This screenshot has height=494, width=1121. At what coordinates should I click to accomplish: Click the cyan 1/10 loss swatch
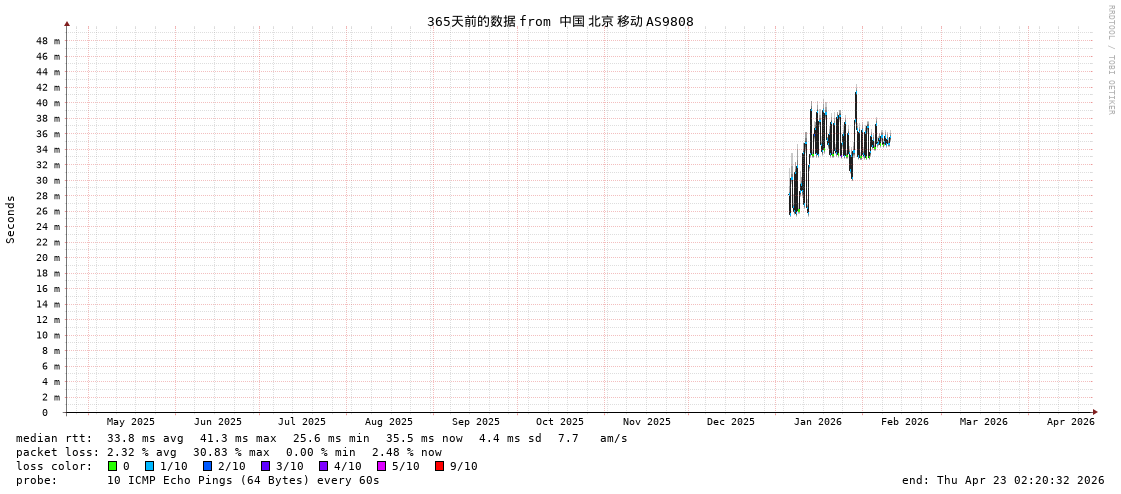pos(150,466)
